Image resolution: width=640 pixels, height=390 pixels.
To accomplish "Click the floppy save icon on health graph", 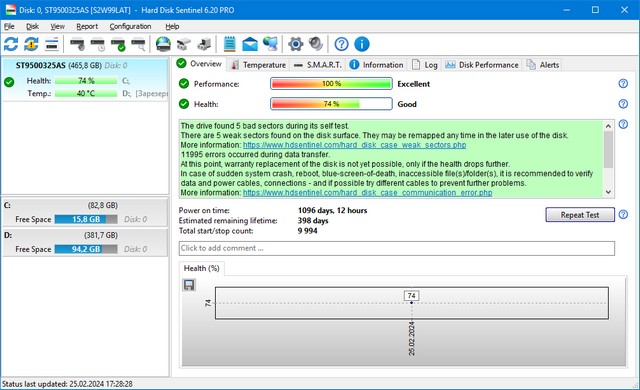I will (x=189, y=285).
